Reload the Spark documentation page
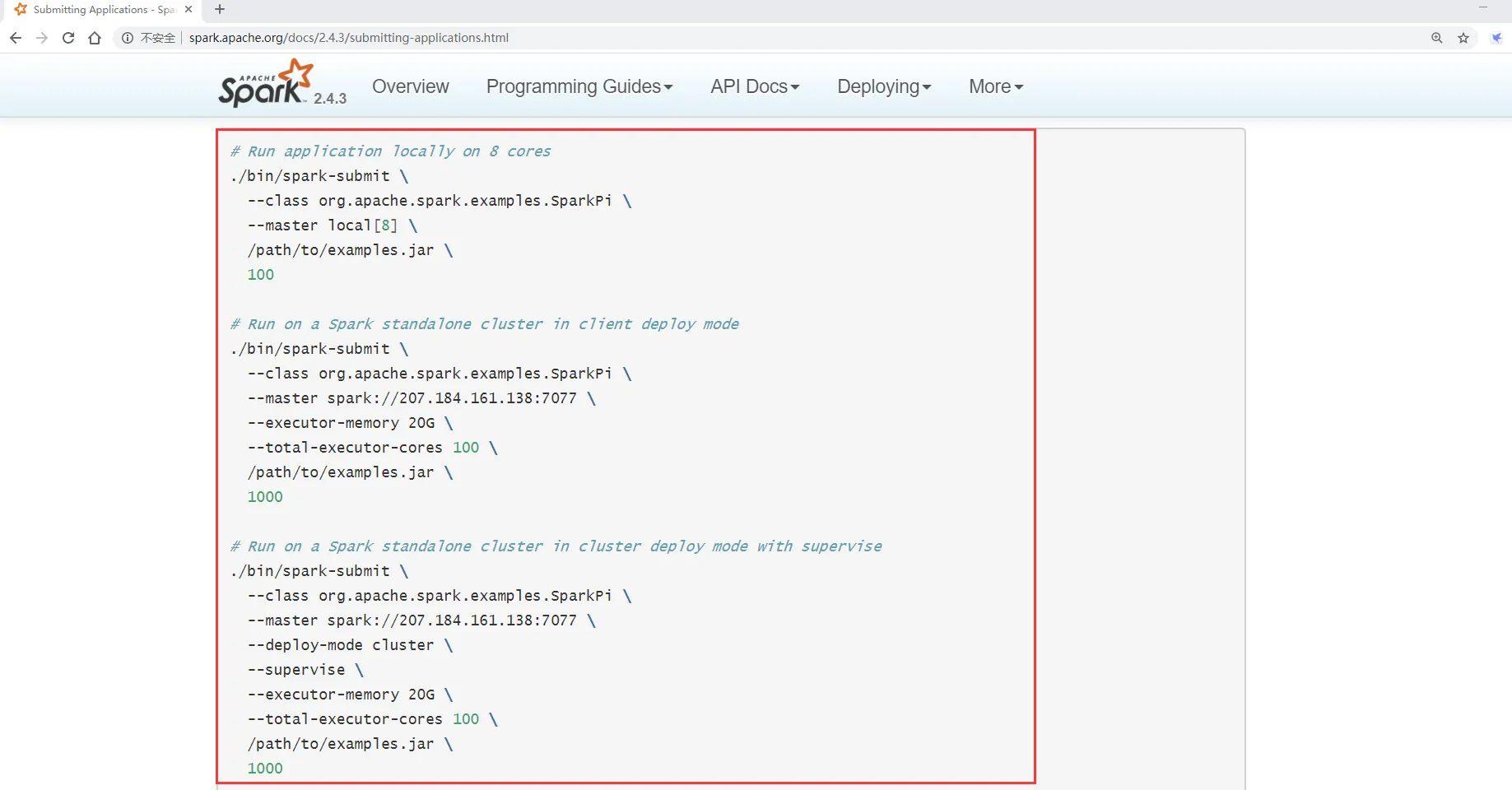The width and height of the screenshot is (1512, 790). [68, 38]
